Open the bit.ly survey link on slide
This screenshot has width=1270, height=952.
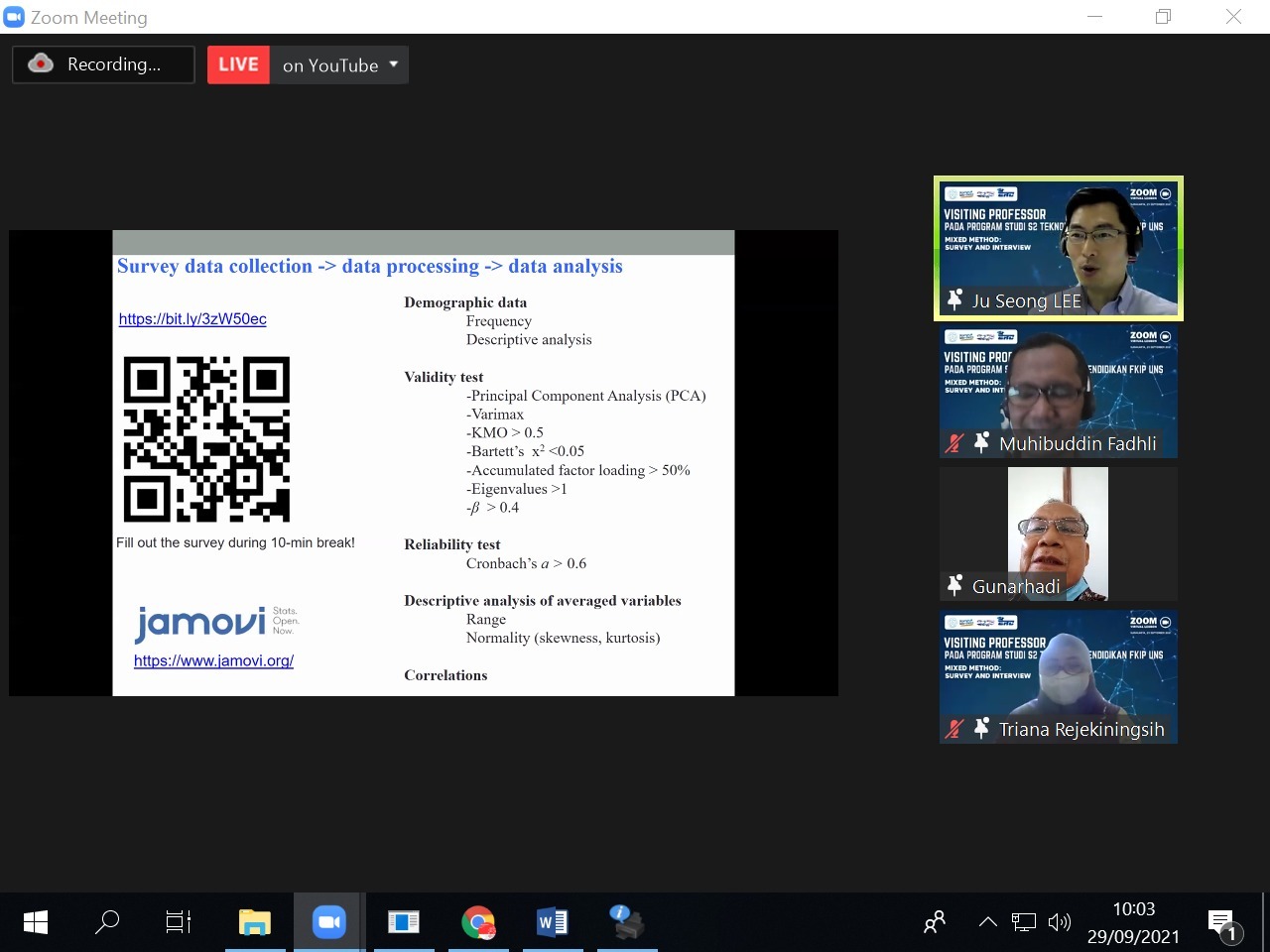192,319
